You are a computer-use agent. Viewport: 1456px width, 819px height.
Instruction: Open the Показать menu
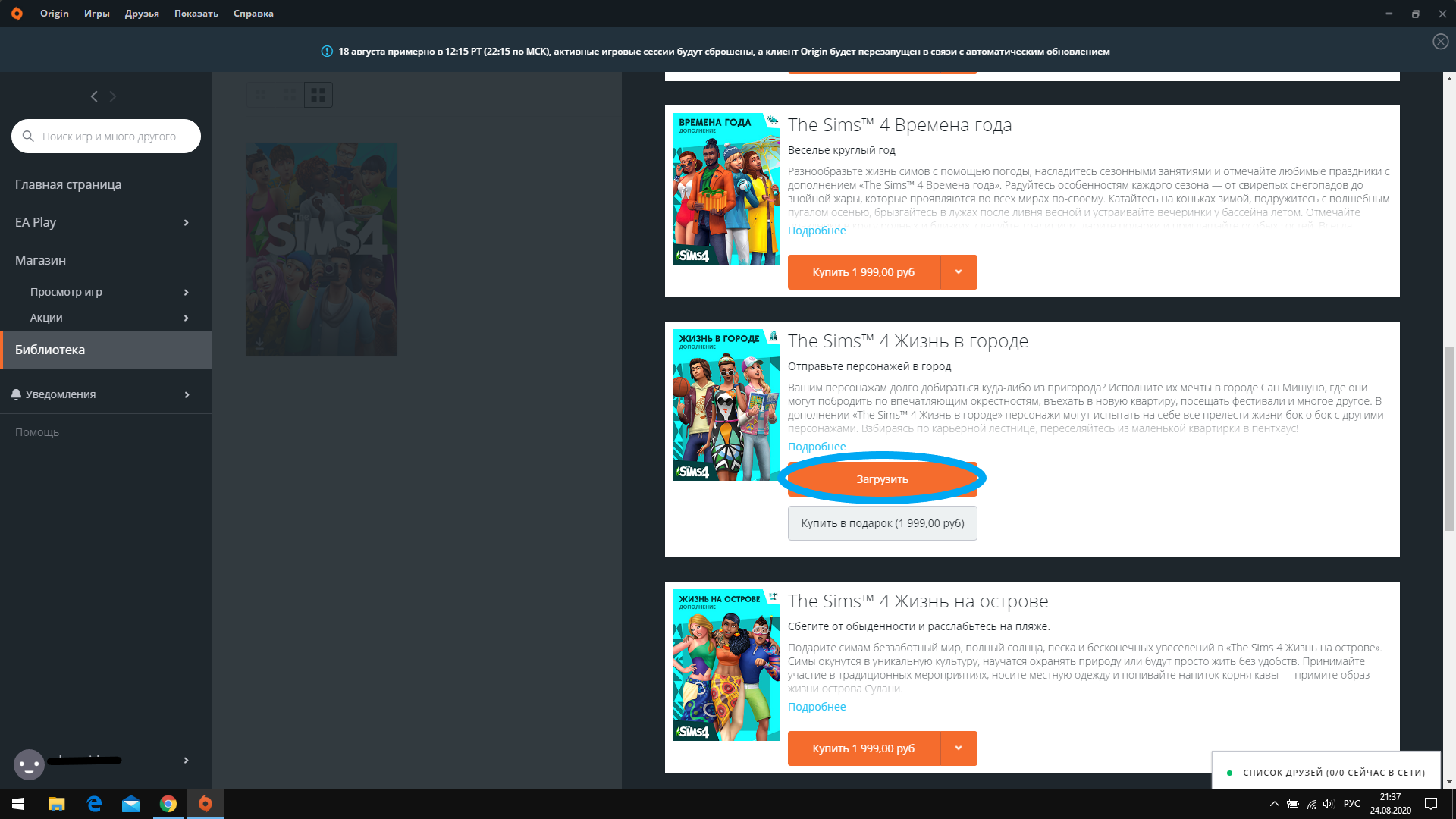[x=196, y=14]
